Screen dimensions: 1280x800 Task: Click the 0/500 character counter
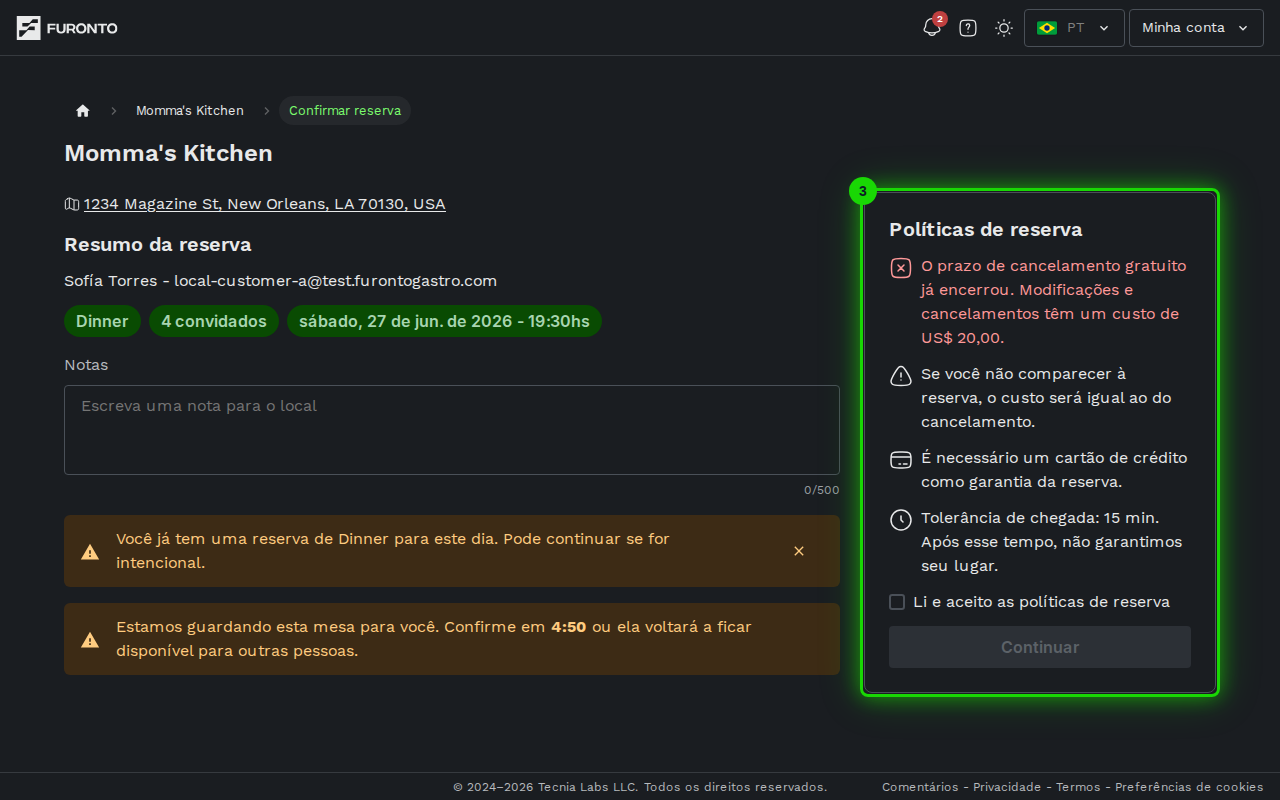point(822,490)
